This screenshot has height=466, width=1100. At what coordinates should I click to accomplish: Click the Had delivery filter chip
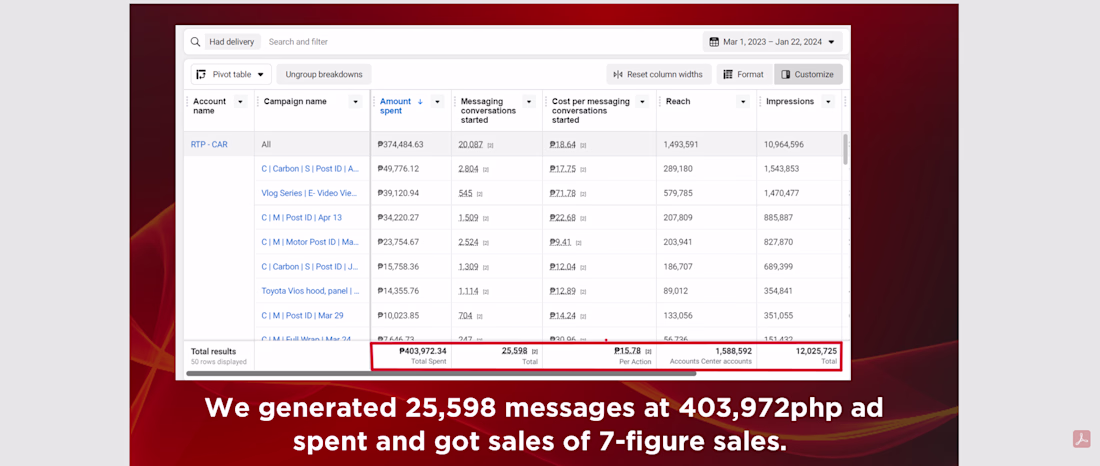(232, 42)
